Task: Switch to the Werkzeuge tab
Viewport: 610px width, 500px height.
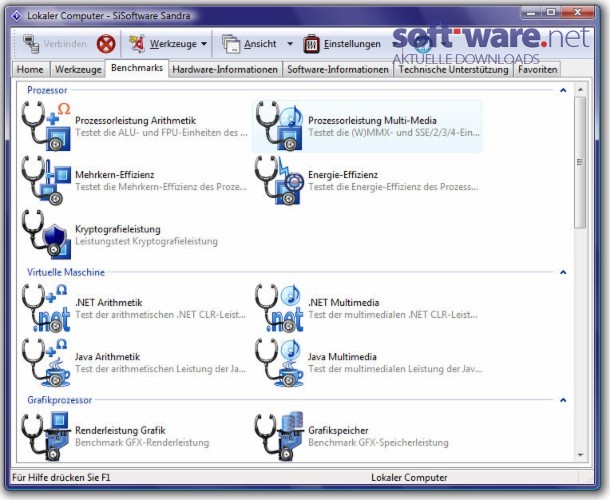Action: [78, 70]
